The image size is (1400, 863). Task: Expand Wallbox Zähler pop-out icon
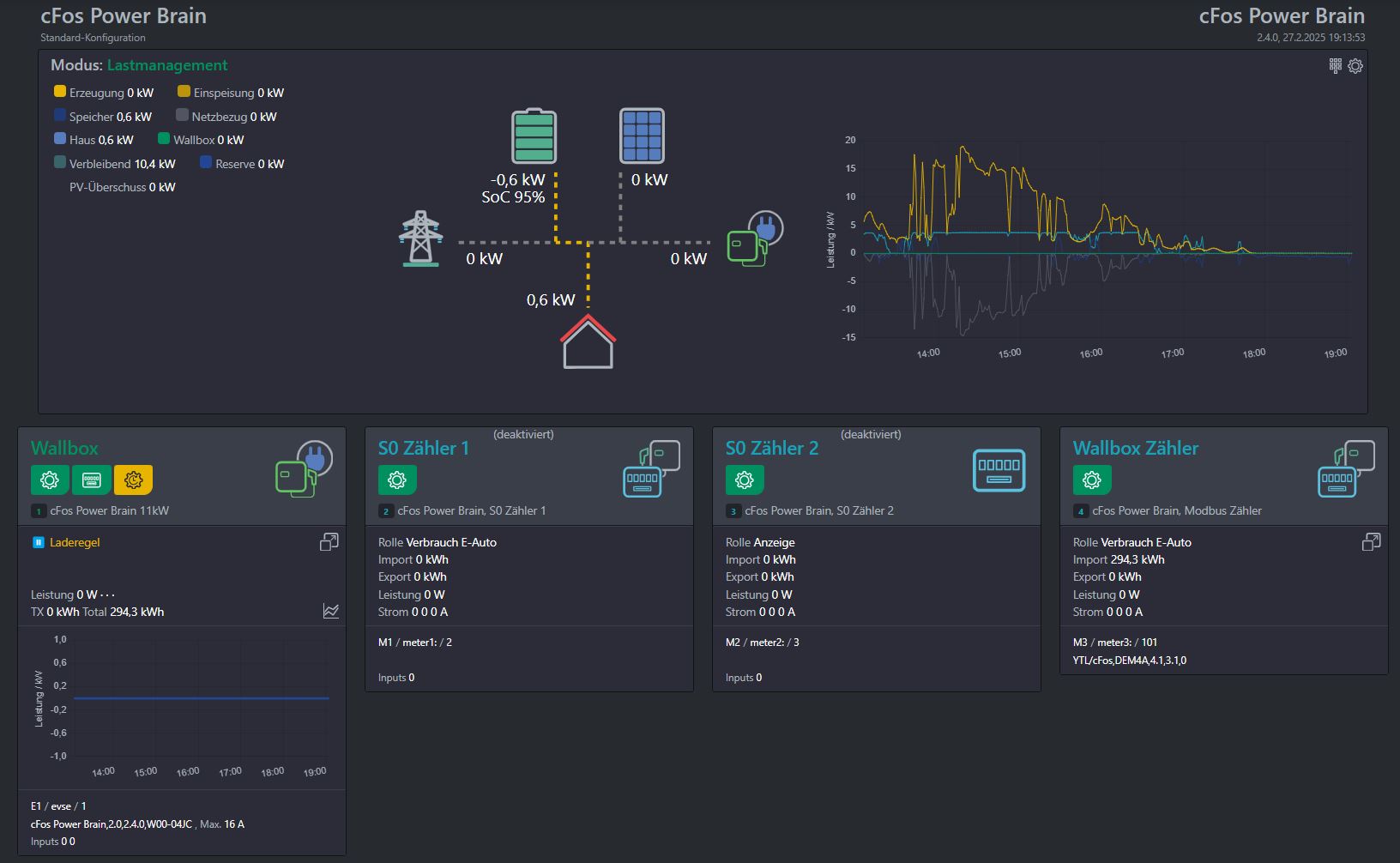tap(1372, 542)
